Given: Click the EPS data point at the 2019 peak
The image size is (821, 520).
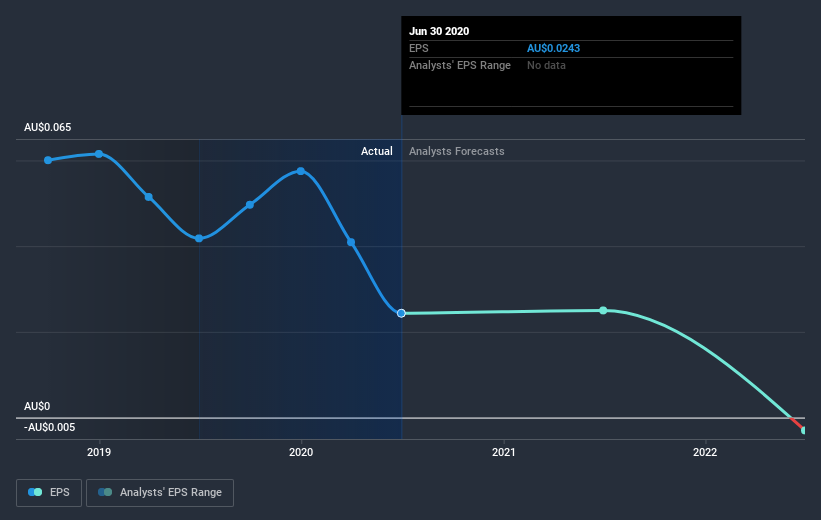Looking at the screenshot, I should [x=99, y=154].
